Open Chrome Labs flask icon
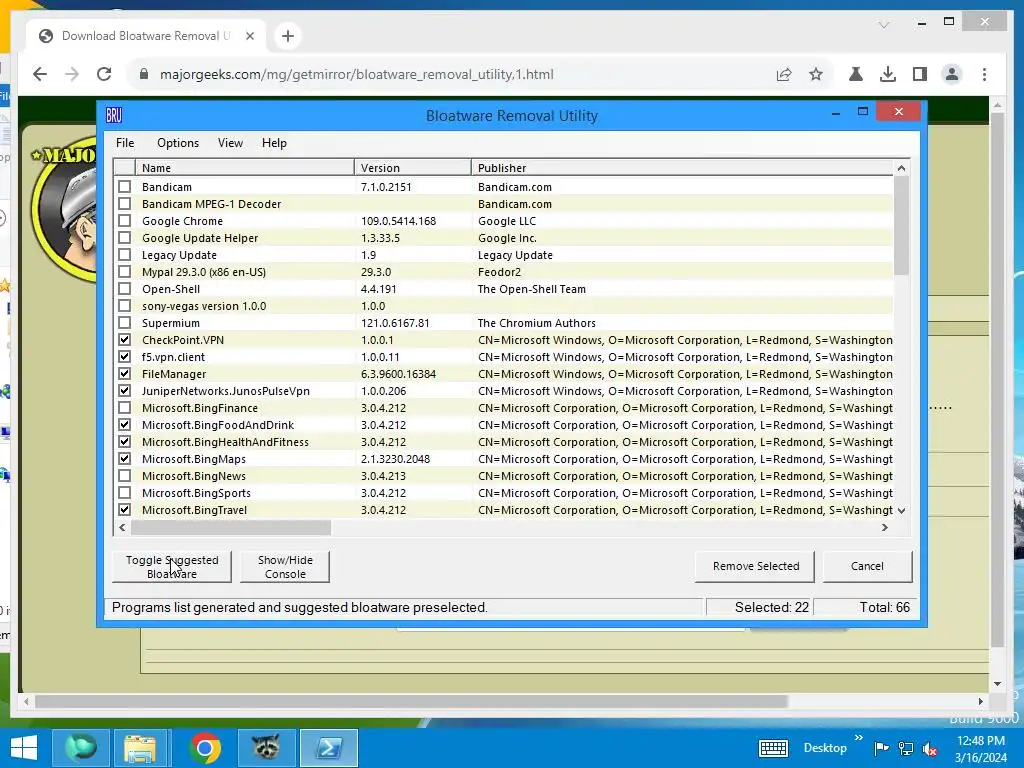The width and height of the screenshot is (1024, 768). [x=856, y=74]
